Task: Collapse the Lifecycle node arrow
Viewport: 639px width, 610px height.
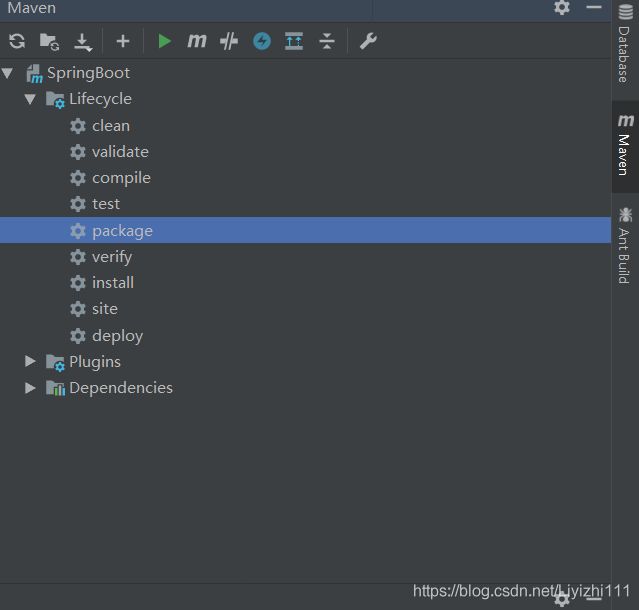Action: tap(30, 99)
